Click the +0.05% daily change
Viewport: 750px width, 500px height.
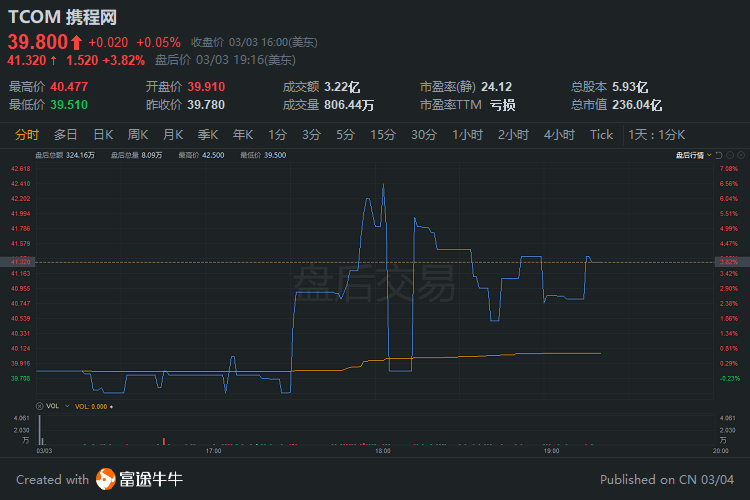coord(159,43)
